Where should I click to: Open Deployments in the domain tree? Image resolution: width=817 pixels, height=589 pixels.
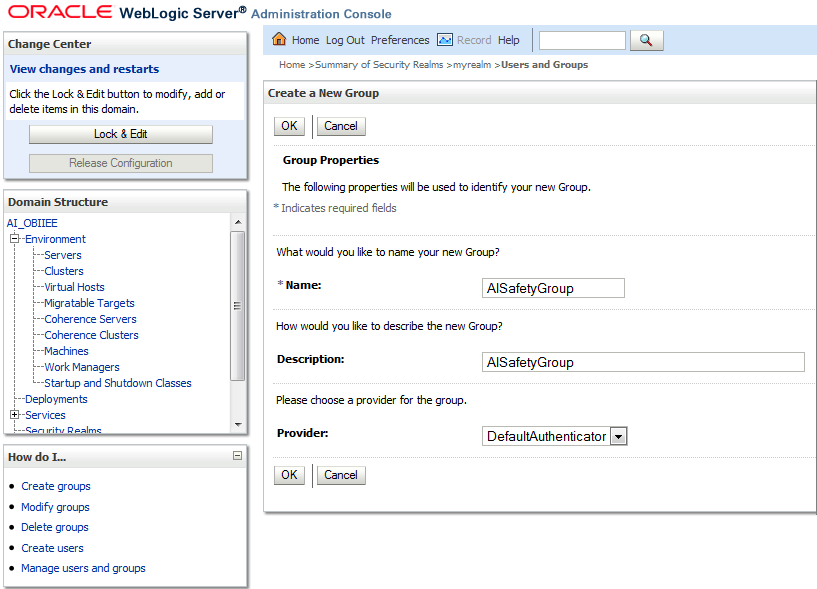(56, 399)
